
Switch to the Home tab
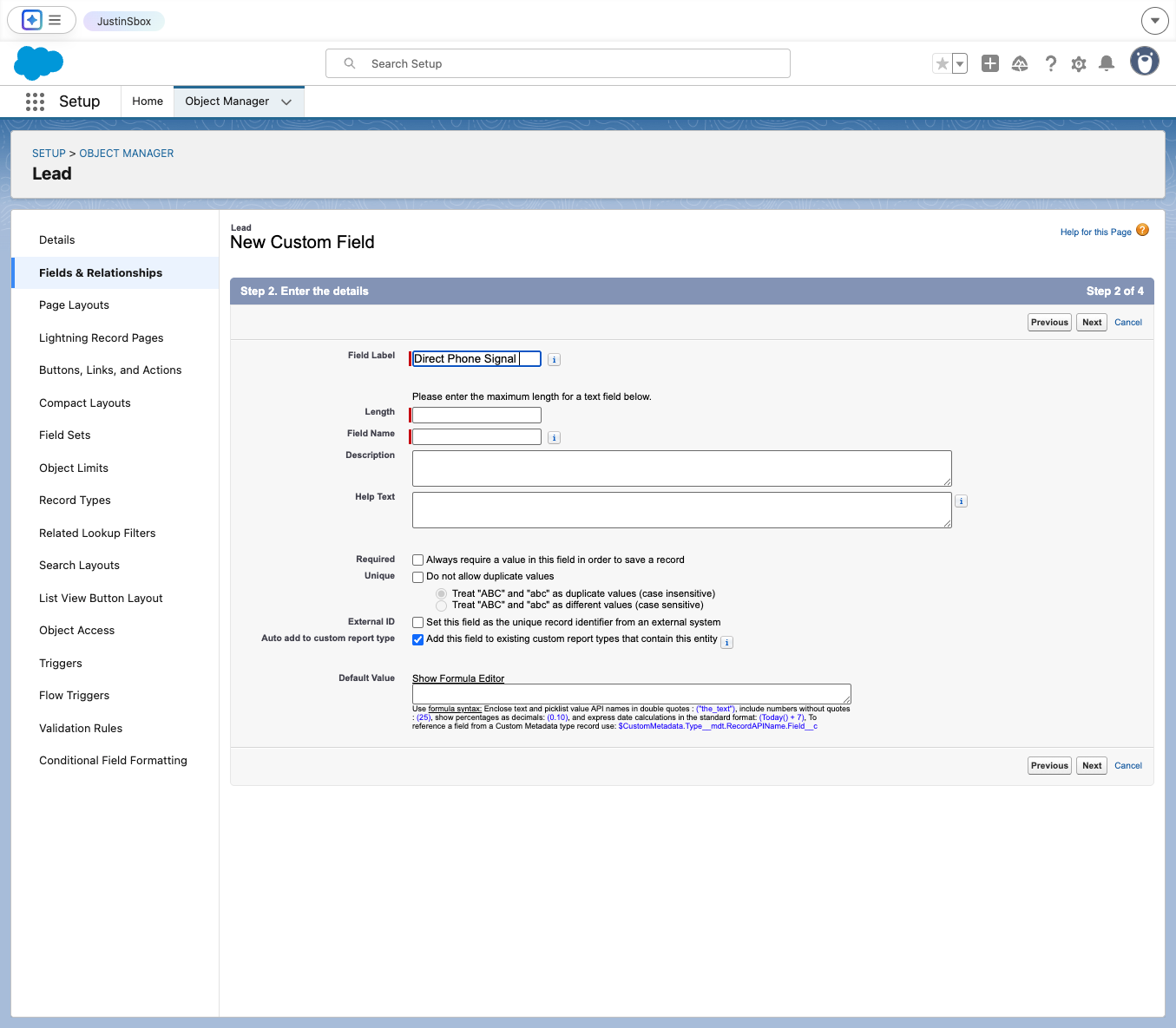tap(148, 101)
